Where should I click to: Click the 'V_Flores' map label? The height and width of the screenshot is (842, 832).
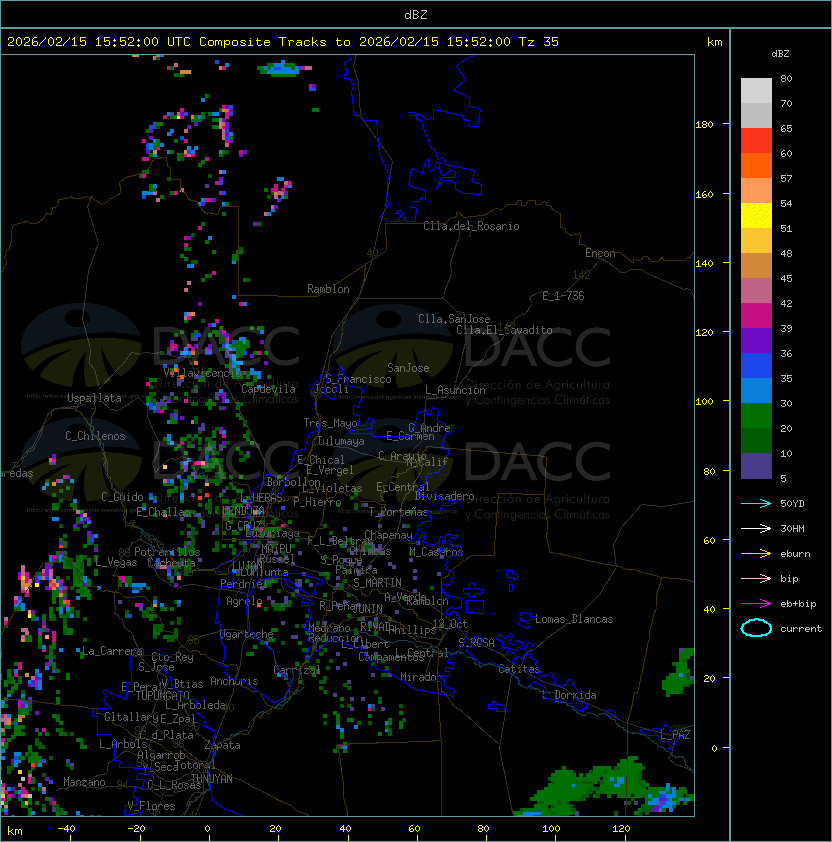click(x=151, y=807)
